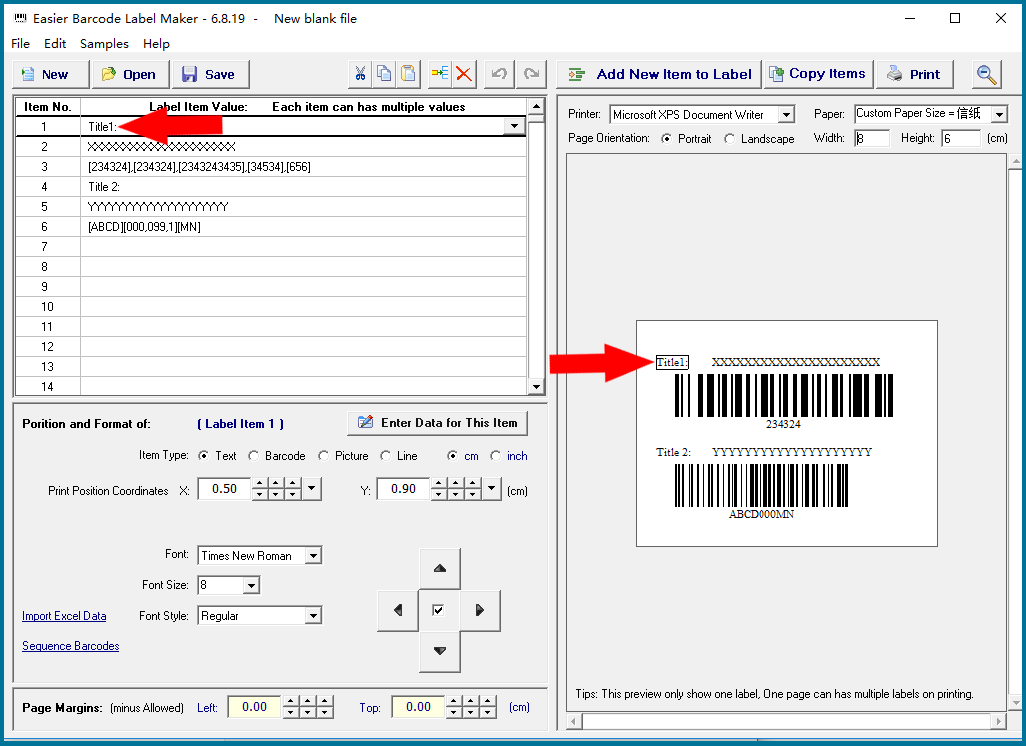Image resolution: width=1026 pixels, height=746 pixels.
Task: Create a New label file
Action: [50, 74]
